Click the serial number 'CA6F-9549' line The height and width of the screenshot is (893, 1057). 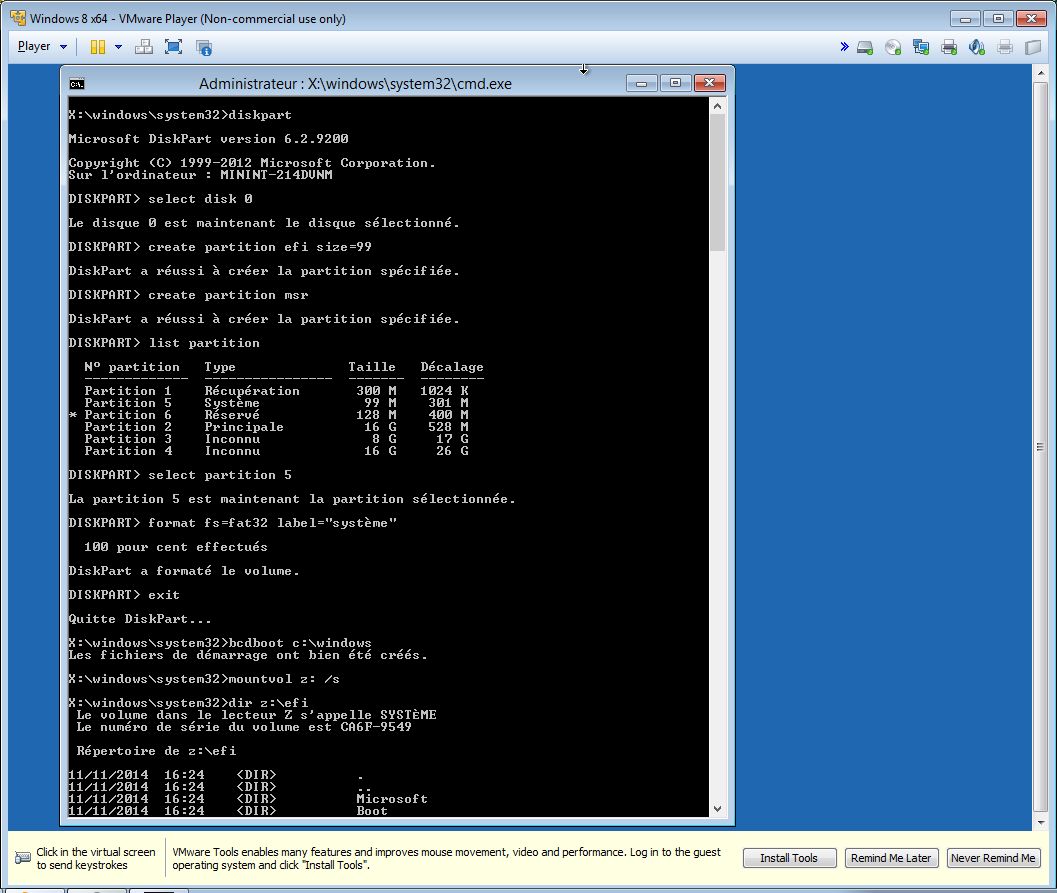click(244, 727)
